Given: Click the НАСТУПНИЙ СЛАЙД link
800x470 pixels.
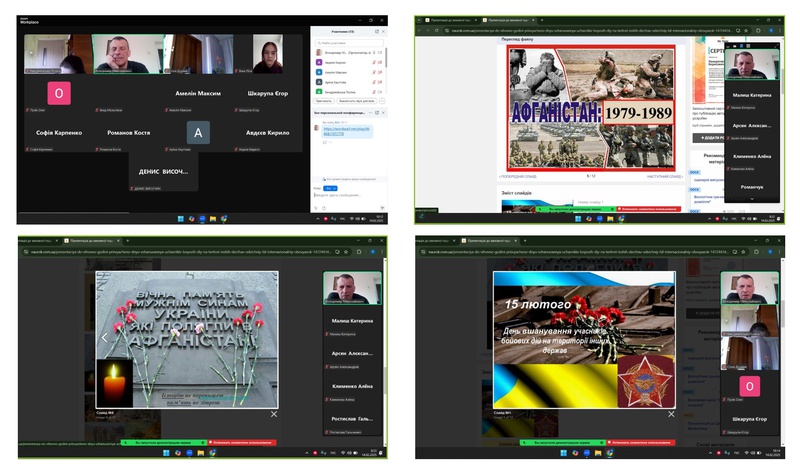Looking at the screenshot, I should click(x=665, y=176).
